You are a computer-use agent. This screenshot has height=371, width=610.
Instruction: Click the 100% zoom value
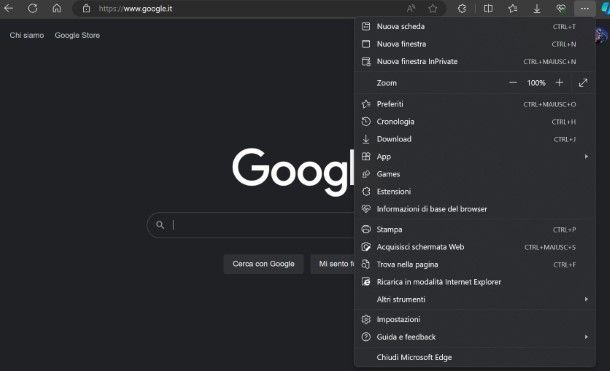pyautogui.click(x=536, y=83)
